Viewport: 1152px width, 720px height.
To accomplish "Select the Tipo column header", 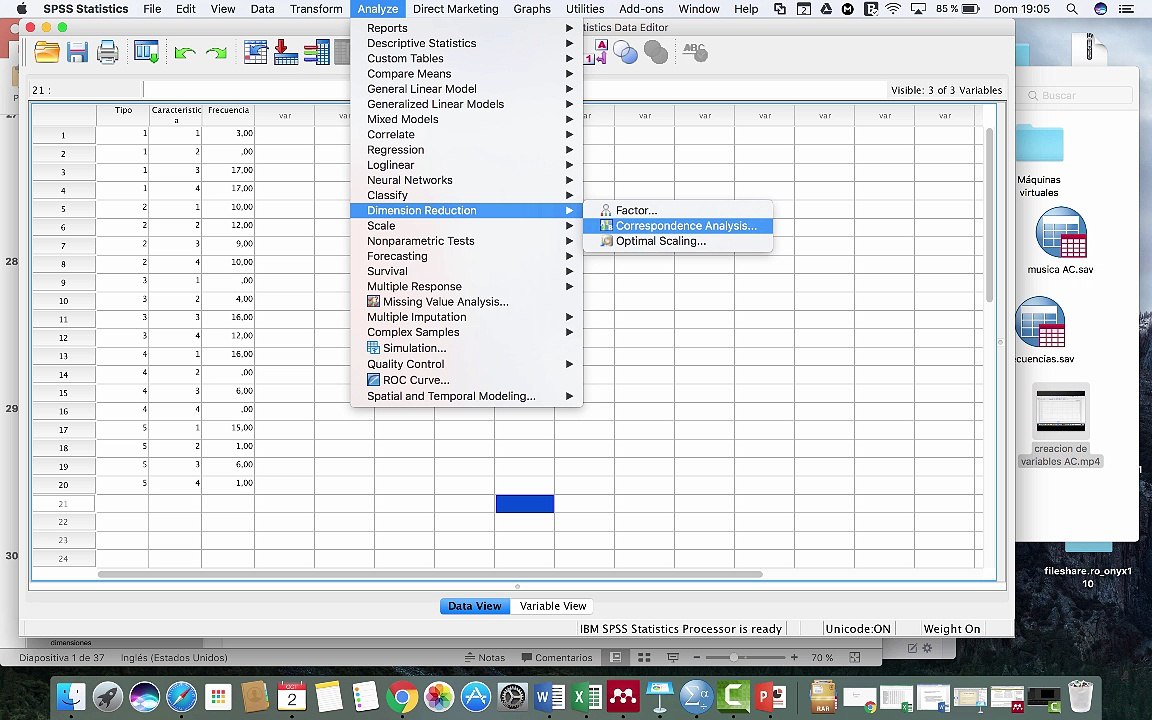I will (x=123, y=115).
